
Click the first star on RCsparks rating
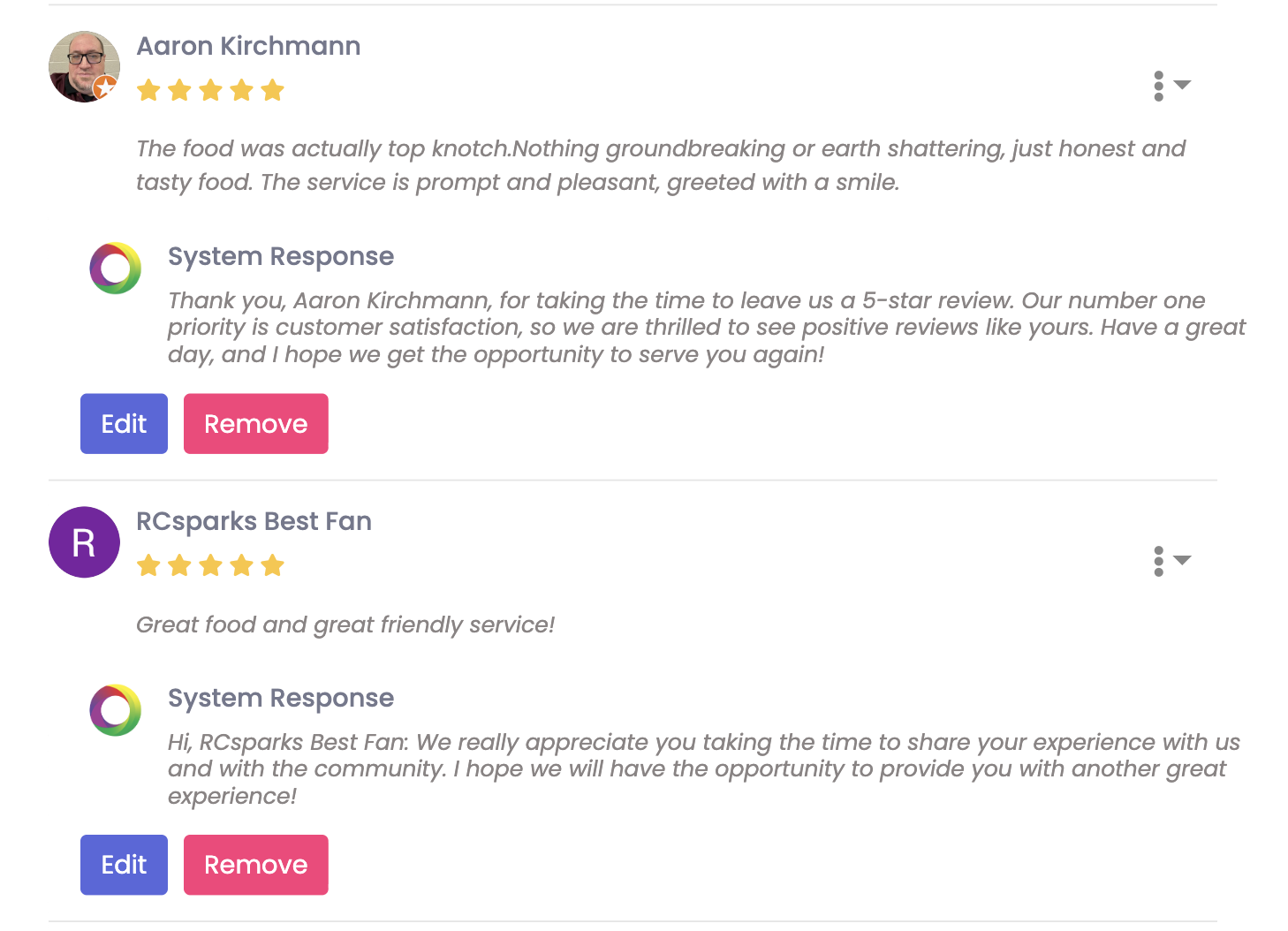pyautogui.click(x=148, y=564)
